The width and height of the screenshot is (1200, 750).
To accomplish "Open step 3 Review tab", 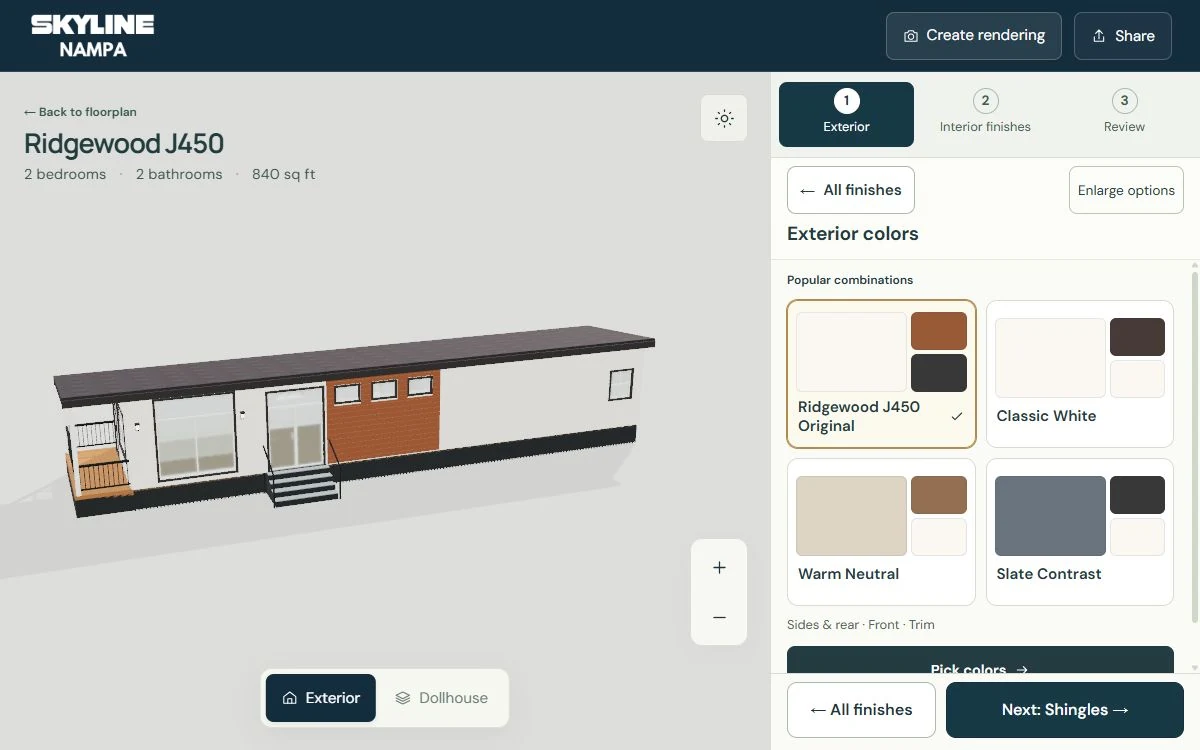I will (1124, 114).
